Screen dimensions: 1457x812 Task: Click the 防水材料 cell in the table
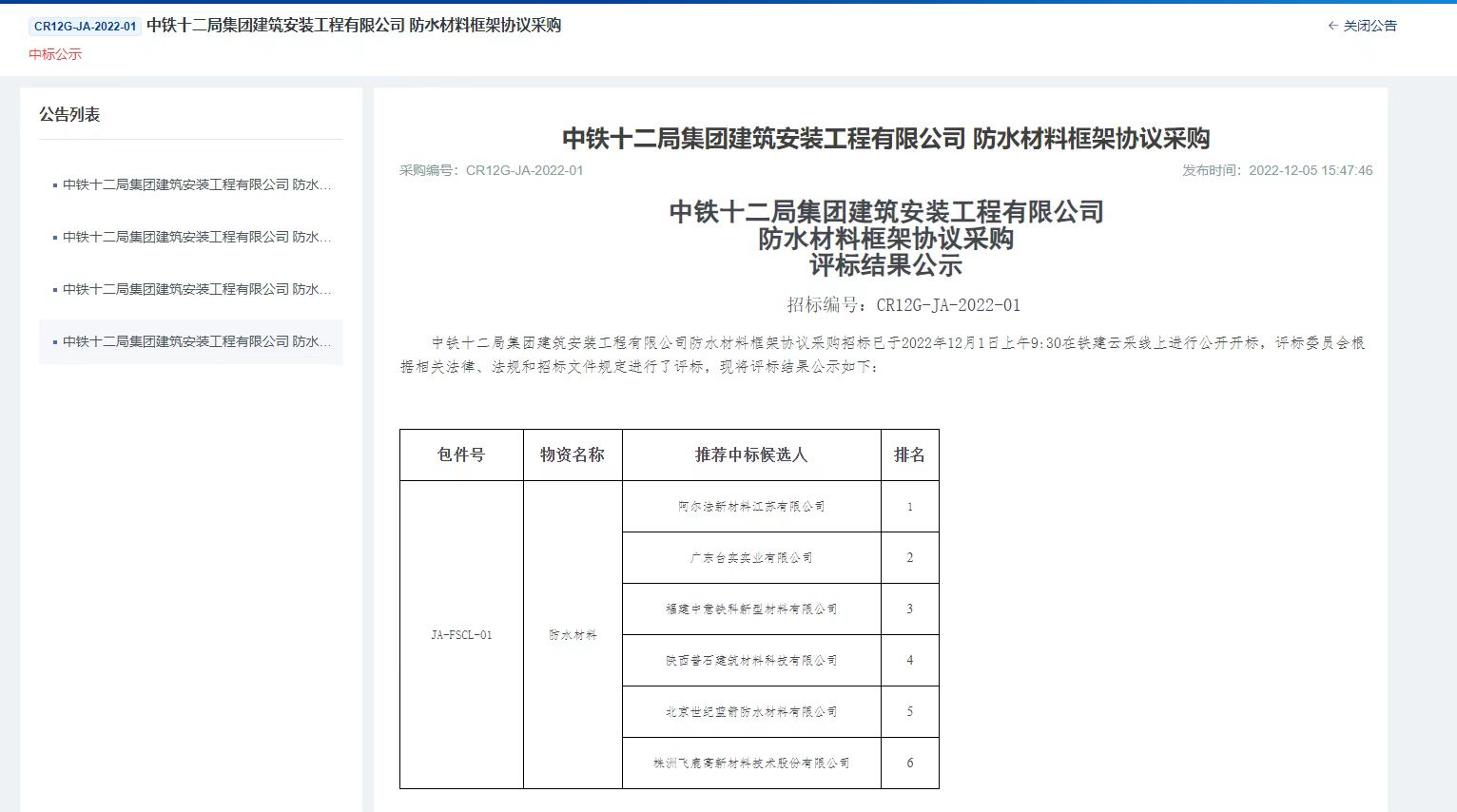(573, 634)
